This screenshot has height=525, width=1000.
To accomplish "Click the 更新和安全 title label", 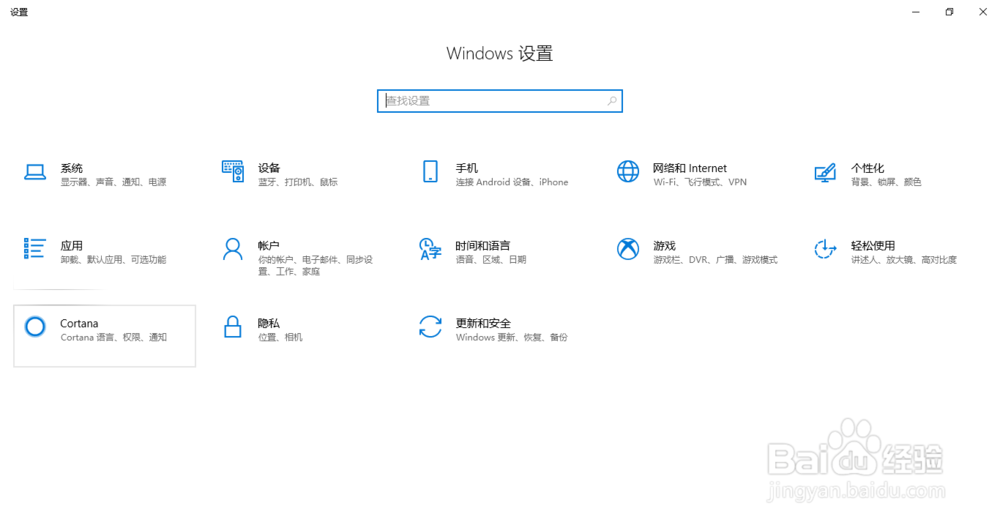I will tap(483, 323).
